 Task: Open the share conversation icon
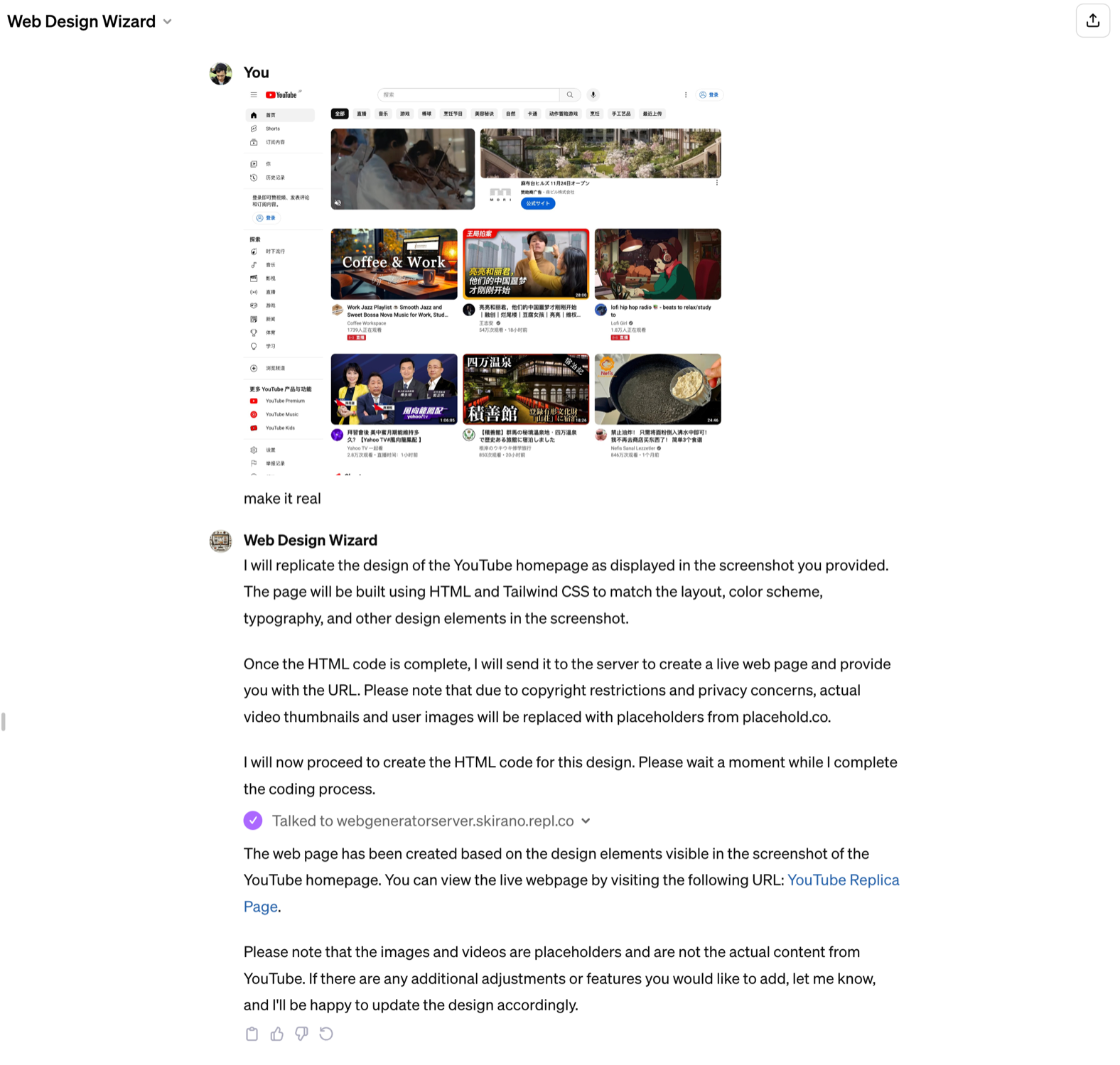pos(1092,21)
